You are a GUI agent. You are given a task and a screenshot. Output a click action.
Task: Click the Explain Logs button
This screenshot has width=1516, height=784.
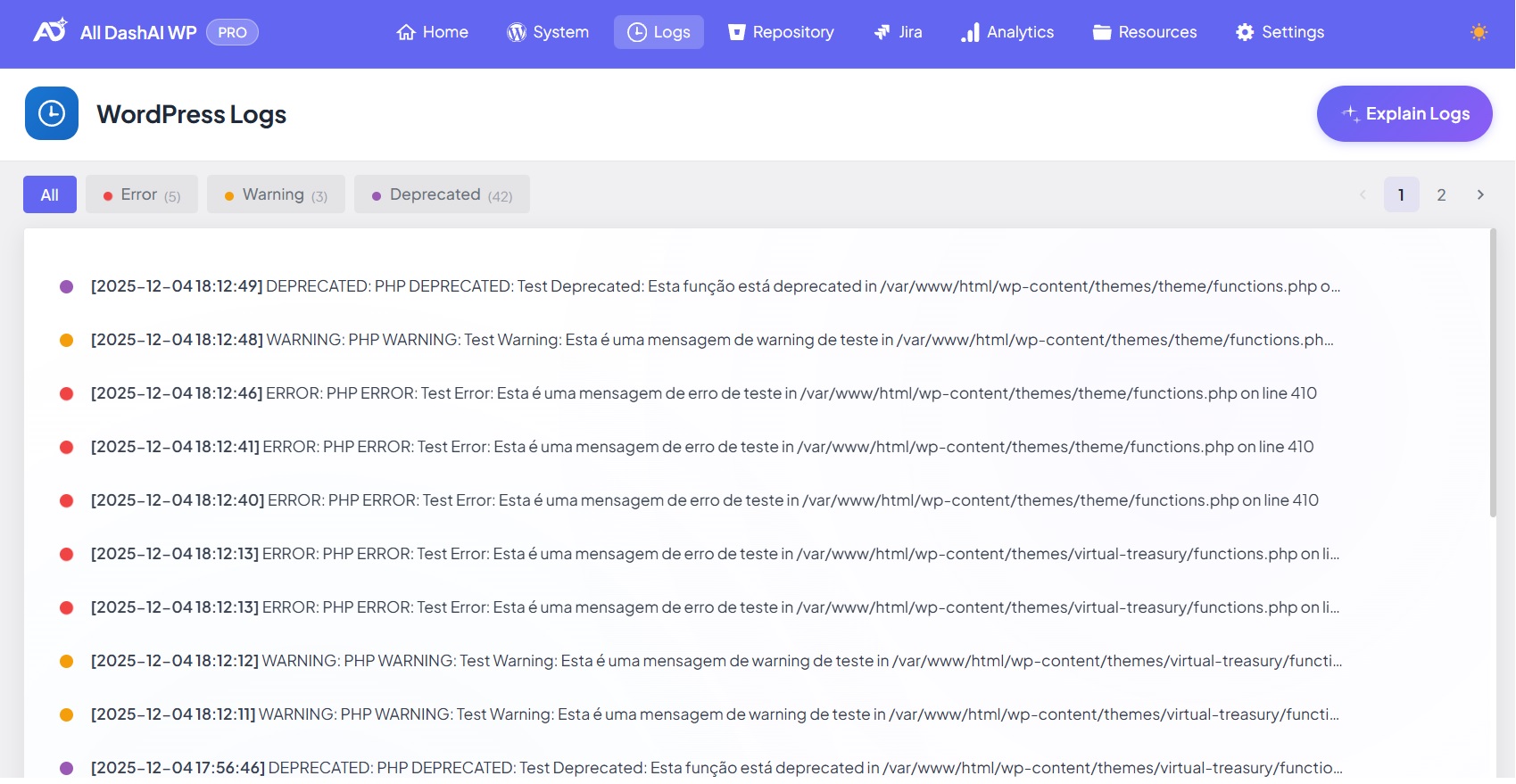tap(1404, 114)
